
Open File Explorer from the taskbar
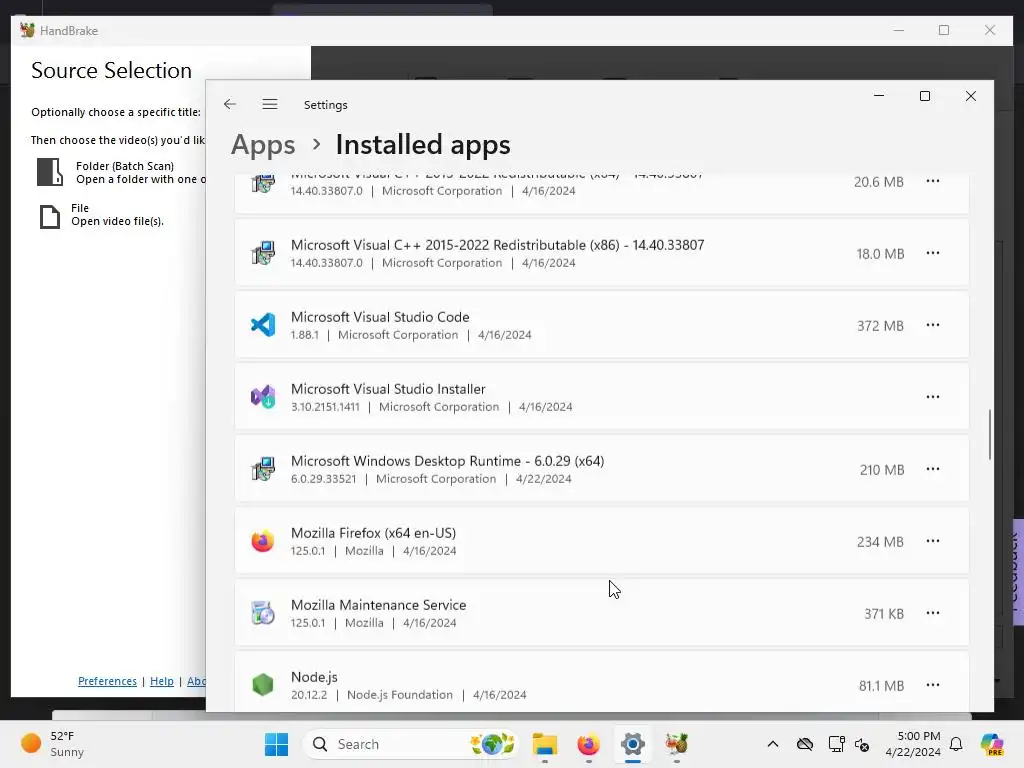point(545,744)
